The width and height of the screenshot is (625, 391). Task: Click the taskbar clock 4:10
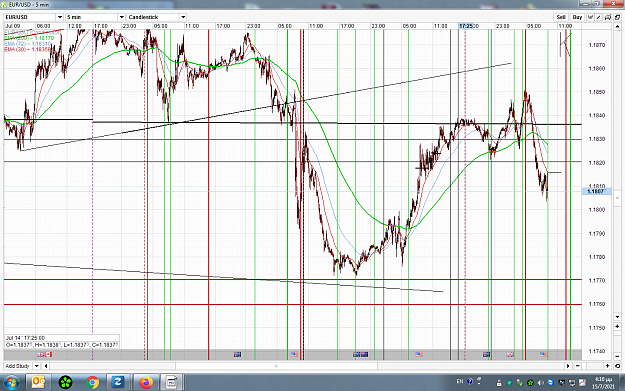click(x=603, y=383)
